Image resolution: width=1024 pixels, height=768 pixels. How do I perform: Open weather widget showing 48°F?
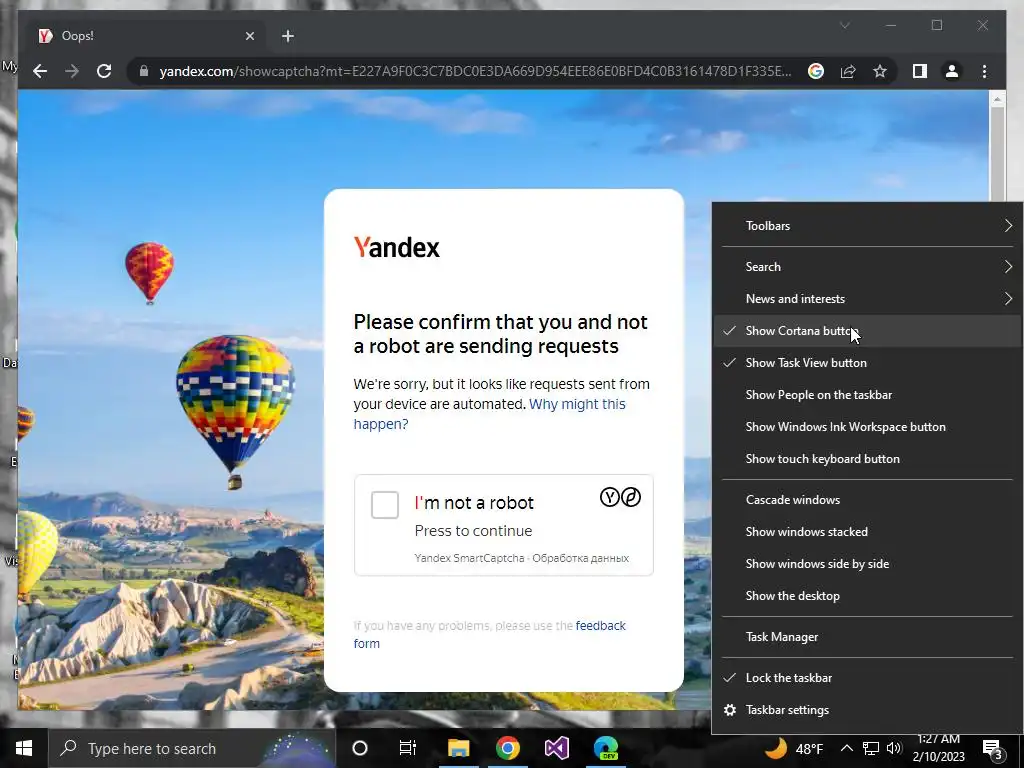(793, 748)
